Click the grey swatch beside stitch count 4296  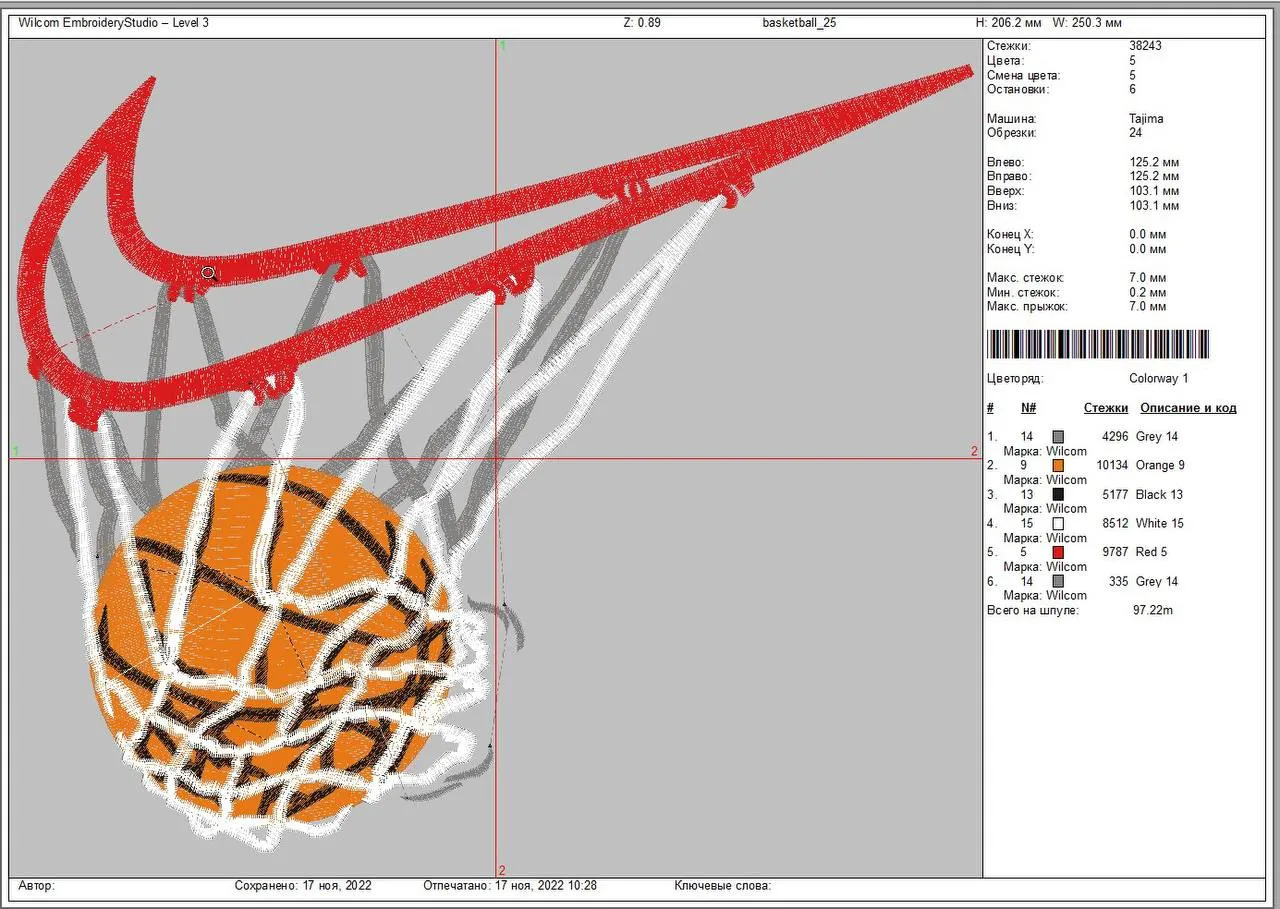[x=1058, y=437]
